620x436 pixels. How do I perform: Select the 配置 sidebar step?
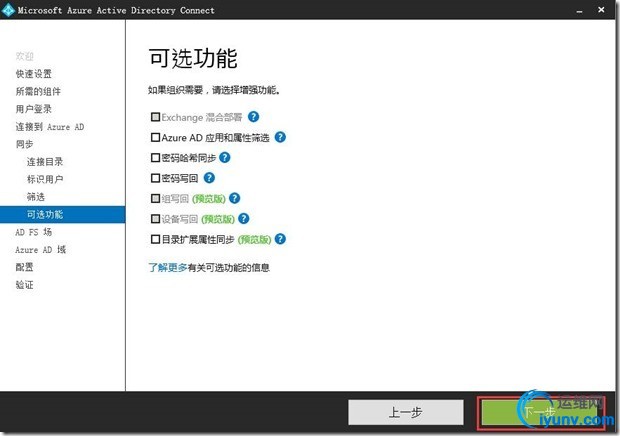point(25,267)
